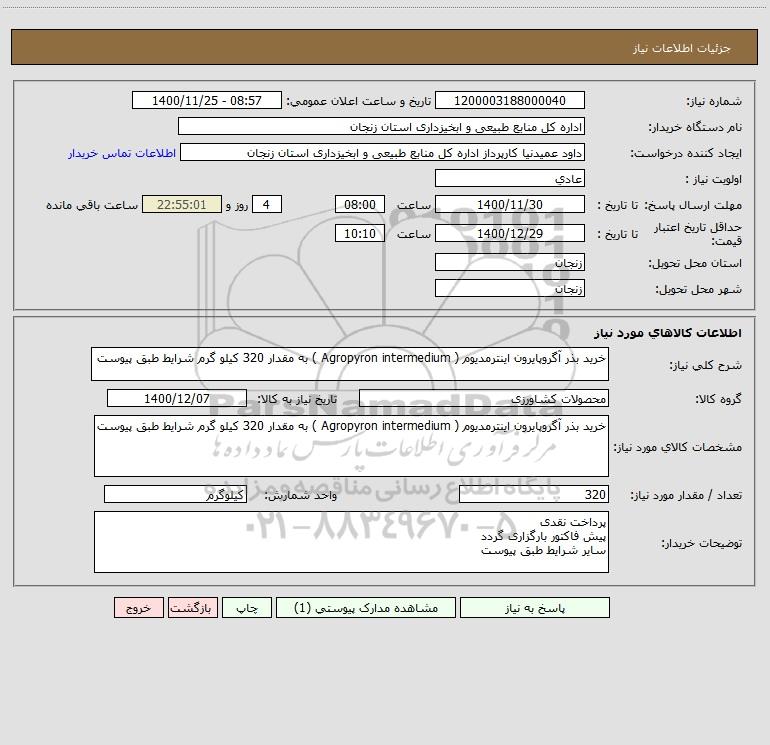Click the جزئیات اطلاعات نیاز header title
The image size is (770, 745).
pyautogui.click(x=682, y=48)
